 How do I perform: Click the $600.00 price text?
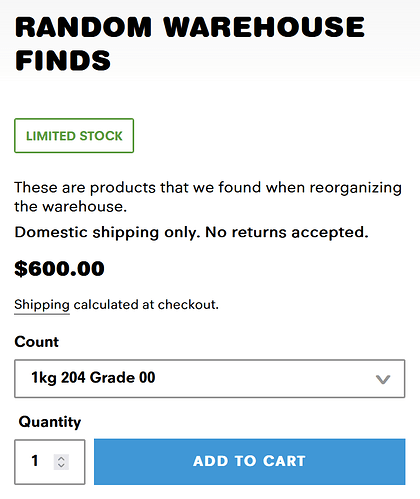(59, 269)
